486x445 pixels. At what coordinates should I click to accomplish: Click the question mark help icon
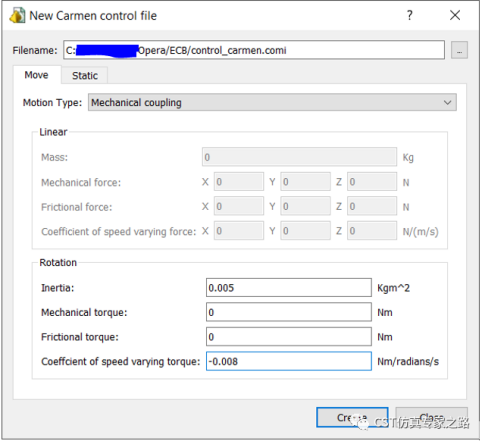coord(410,15)
